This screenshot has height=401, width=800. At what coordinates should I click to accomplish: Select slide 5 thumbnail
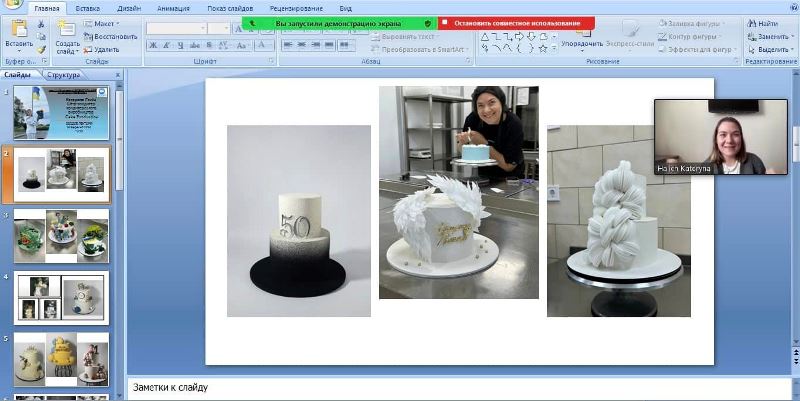tap(61, 360)
